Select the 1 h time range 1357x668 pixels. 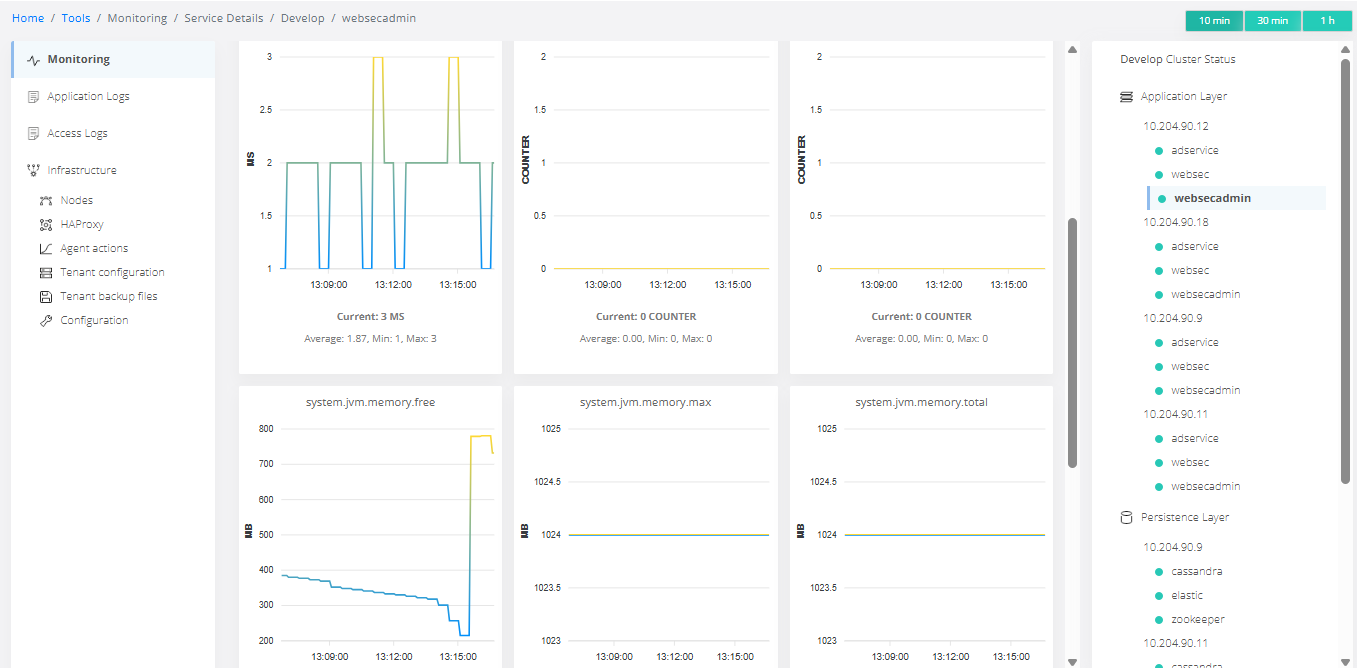tap(1327, 21)
